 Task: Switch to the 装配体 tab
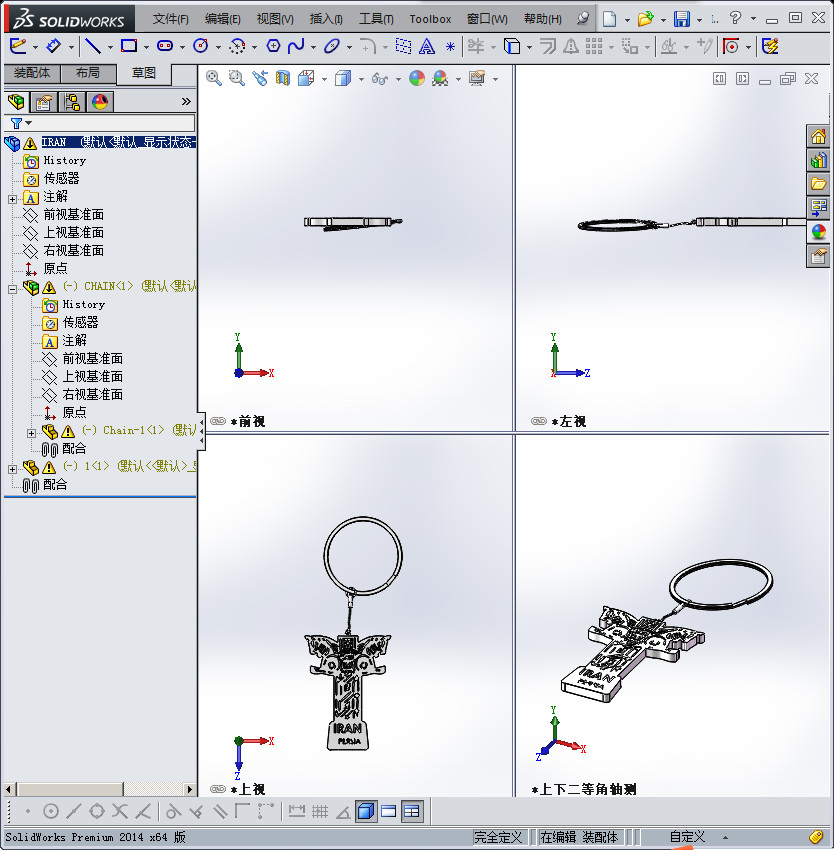(32, 73)
